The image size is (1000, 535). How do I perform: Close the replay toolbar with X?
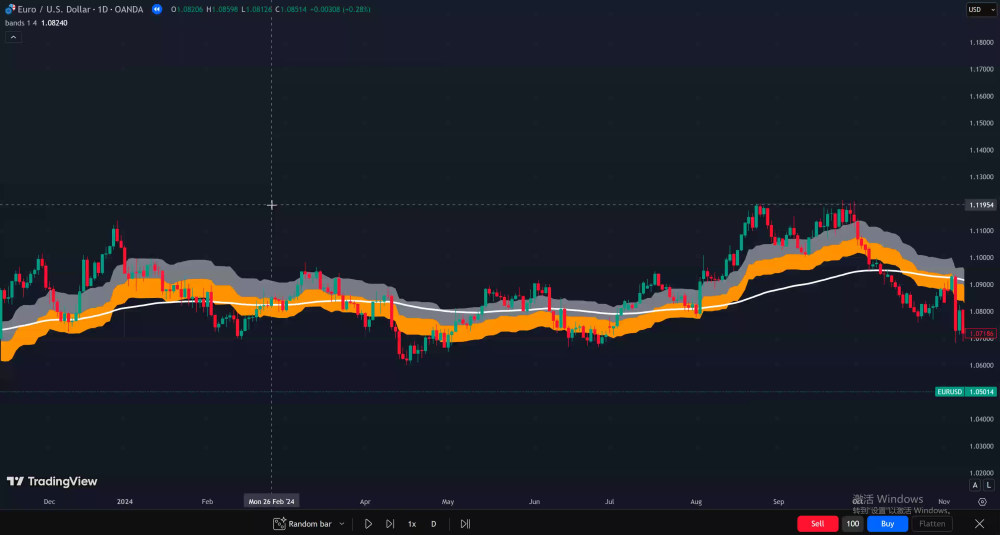click(x=980, y=524)
